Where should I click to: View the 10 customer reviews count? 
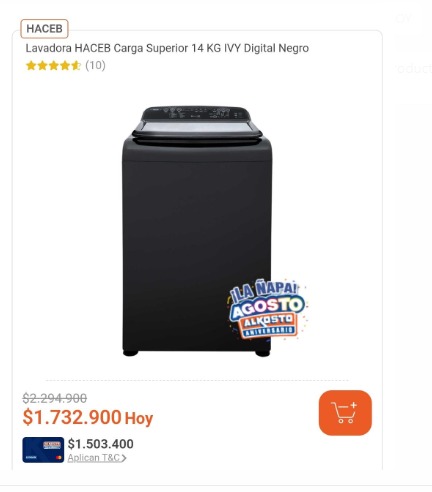pos(95,65)
